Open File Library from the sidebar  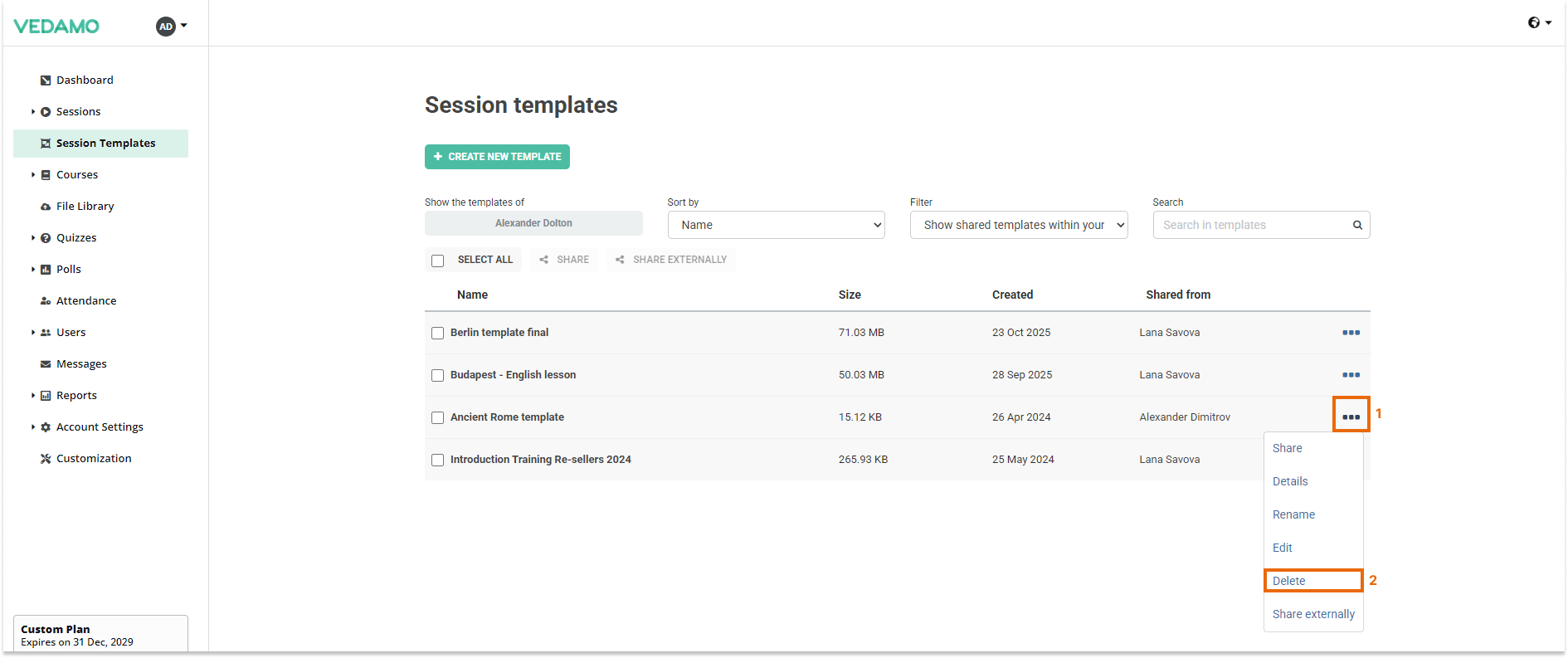tap(85, 207)
